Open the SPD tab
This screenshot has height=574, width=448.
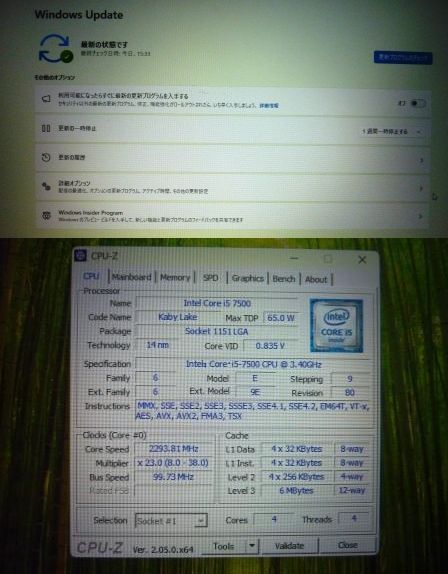[x=210, y=278]
